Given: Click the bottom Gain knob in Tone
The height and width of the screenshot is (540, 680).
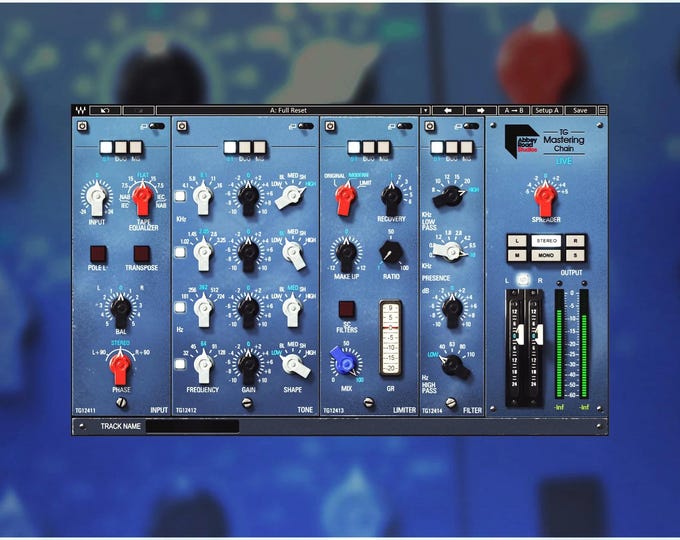Looking at the screenshot, I should coord(248,367).
